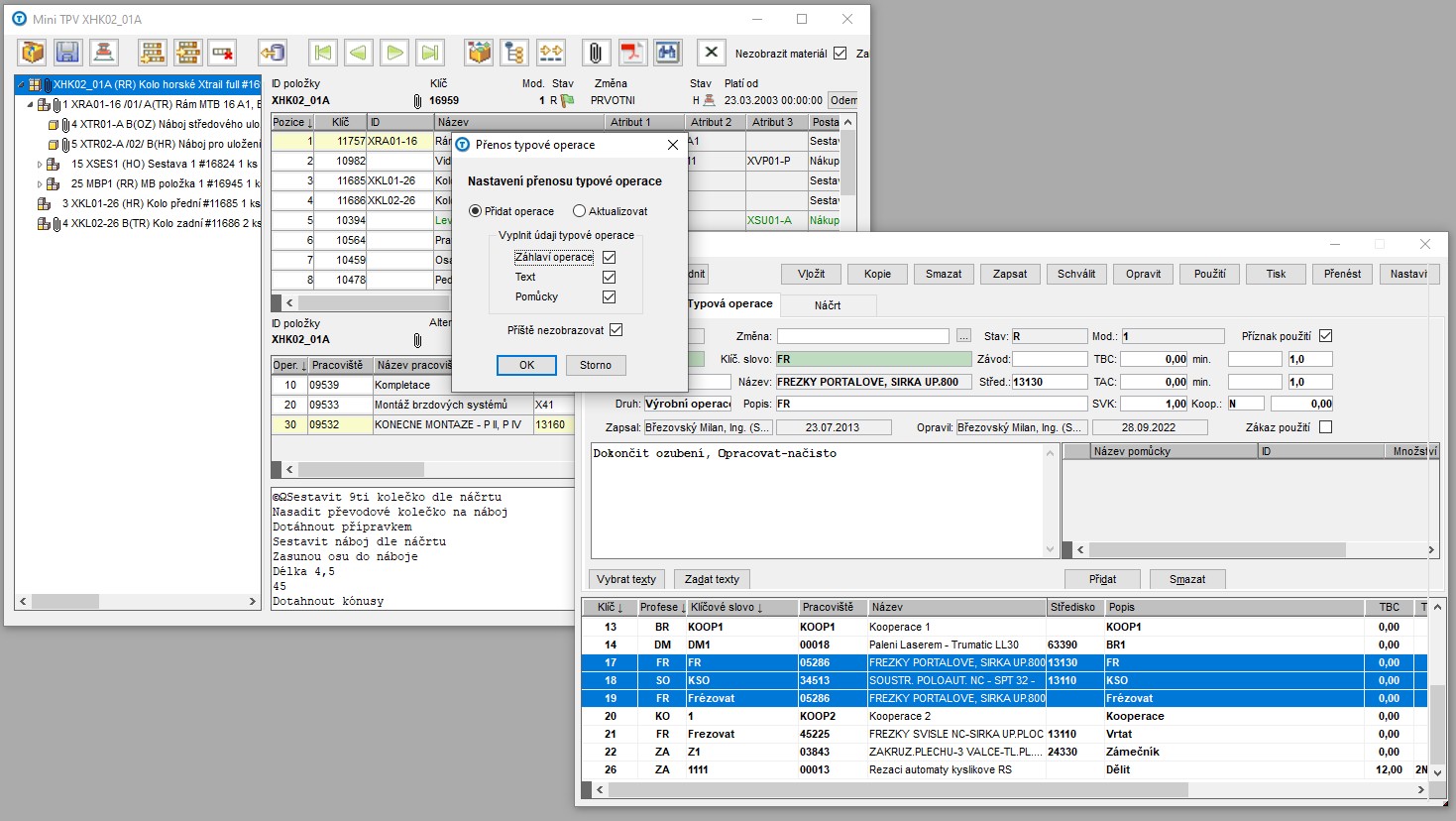Image resolution: width=1456 pixels, height=821 pixels.
Task: Click the database import arrow icon
Action: pos(273,53)
